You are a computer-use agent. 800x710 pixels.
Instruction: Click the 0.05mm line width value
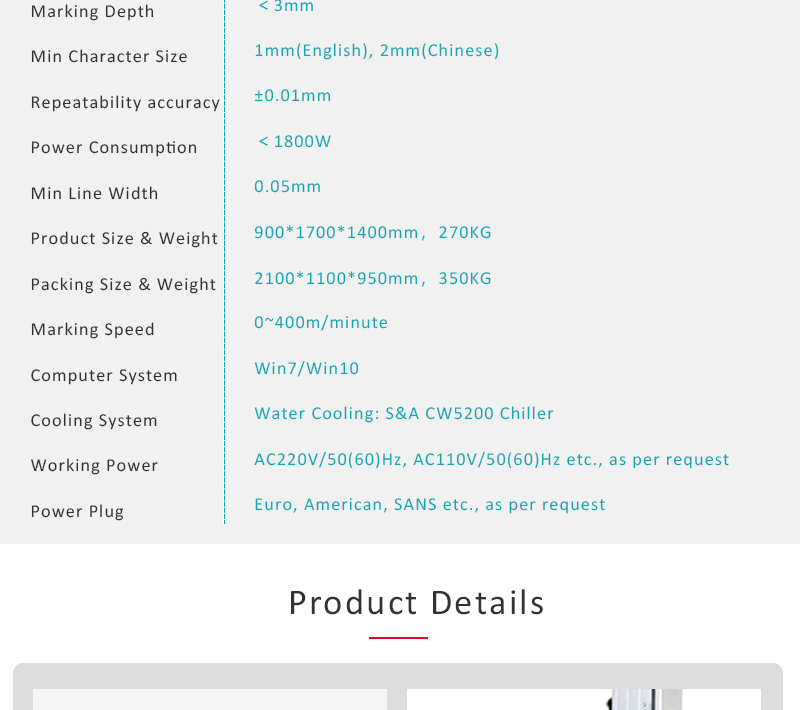[288, 187]
